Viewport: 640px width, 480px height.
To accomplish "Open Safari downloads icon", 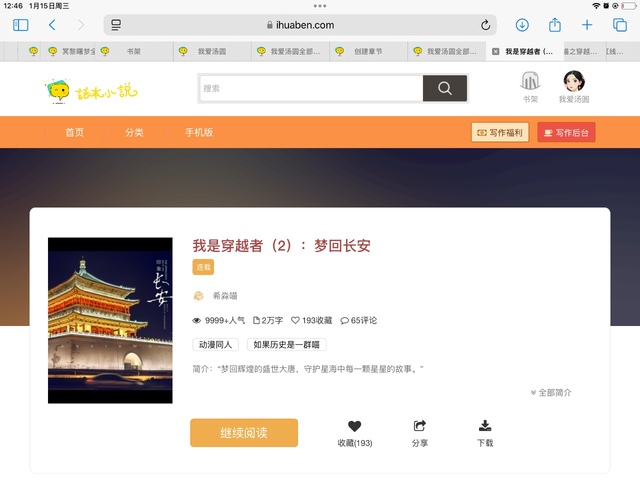I will click(x=522, y=25).
